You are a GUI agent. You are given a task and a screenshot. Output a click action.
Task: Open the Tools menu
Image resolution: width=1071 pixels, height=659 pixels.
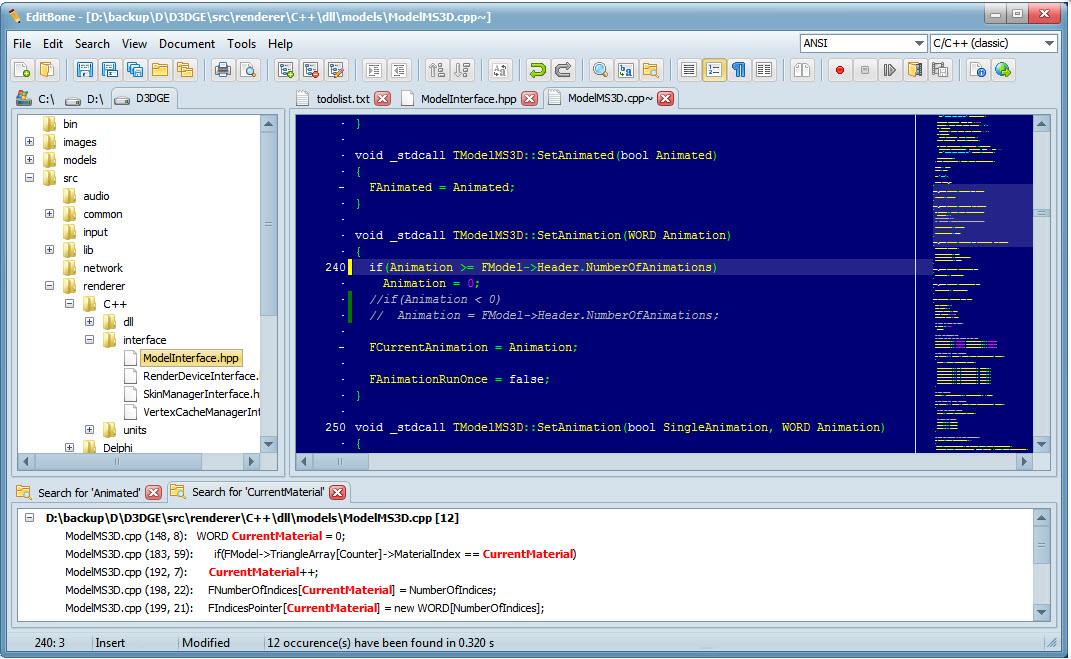click(x=241, y=44)
